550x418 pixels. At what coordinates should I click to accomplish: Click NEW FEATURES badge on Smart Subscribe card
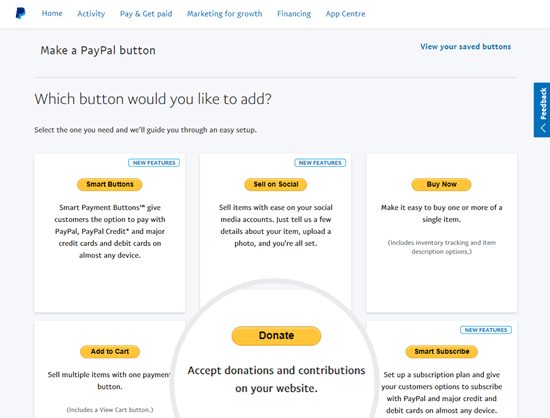486,330
